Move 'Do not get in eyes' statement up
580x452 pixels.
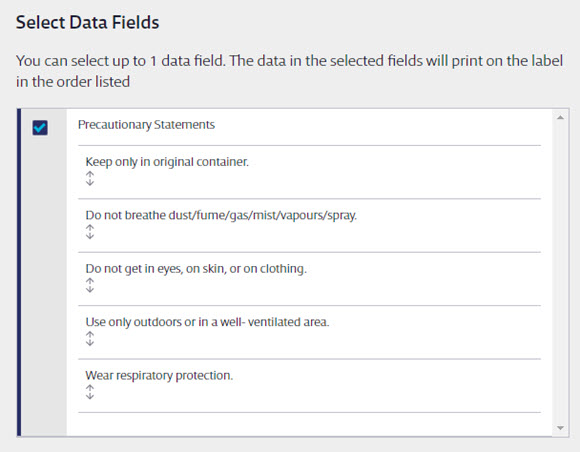pos(90,281)
